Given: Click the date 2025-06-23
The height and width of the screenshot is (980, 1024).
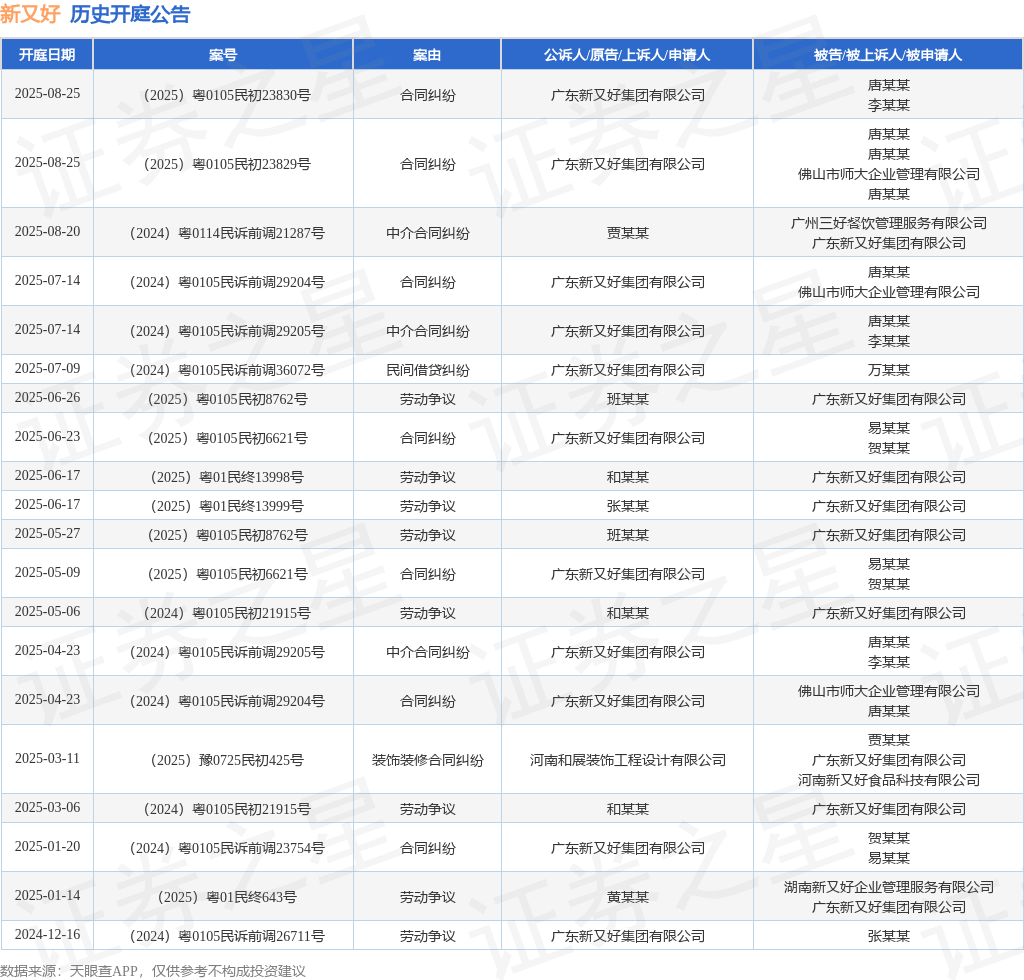Looking at the screenshot, I should pyautogui.click(x=48, y=437).
